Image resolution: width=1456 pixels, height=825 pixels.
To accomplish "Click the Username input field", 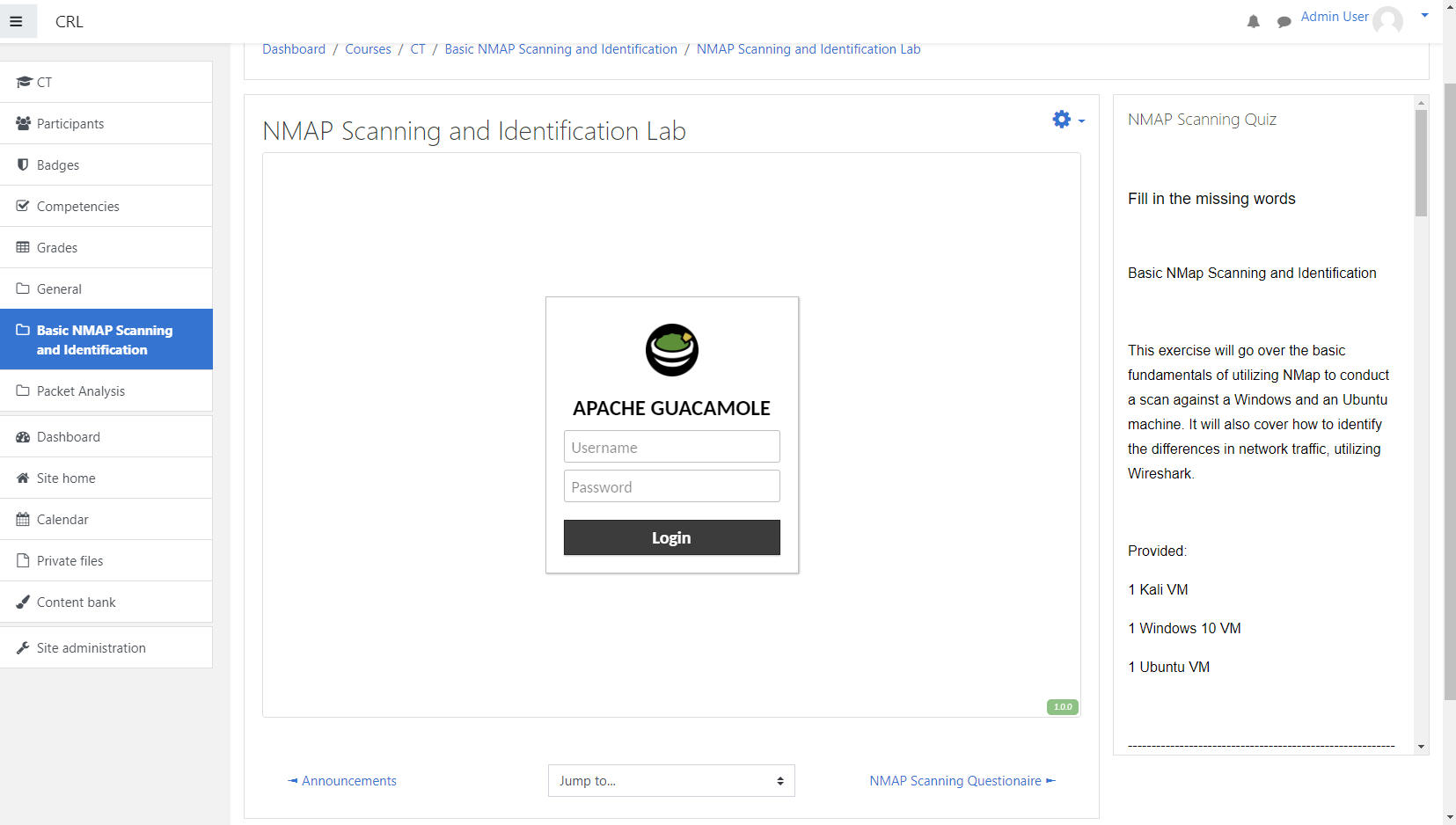I will (671, 447).
